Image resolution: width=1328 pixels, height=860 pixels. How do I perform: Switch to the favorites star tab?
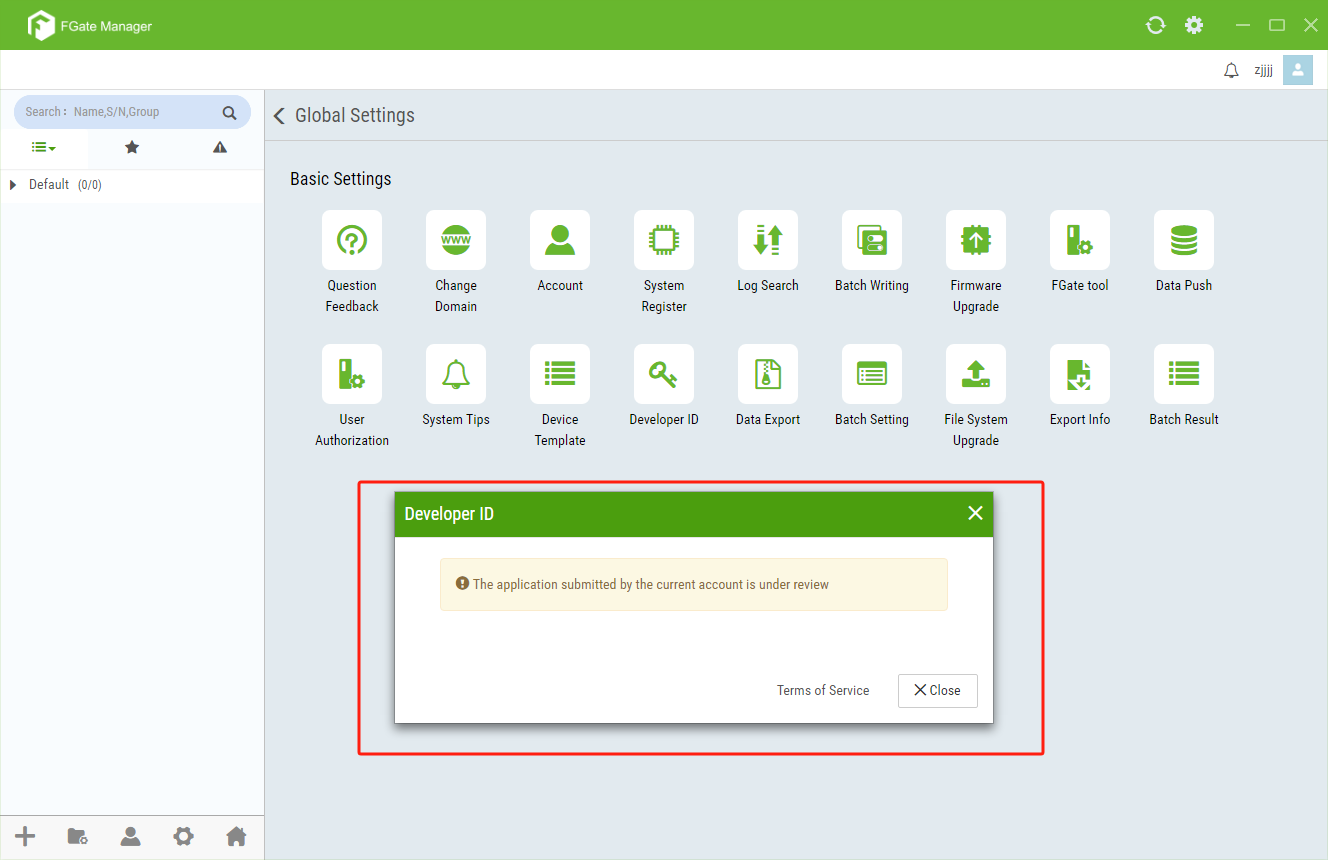pyautogui.click(x=132, y=147)
